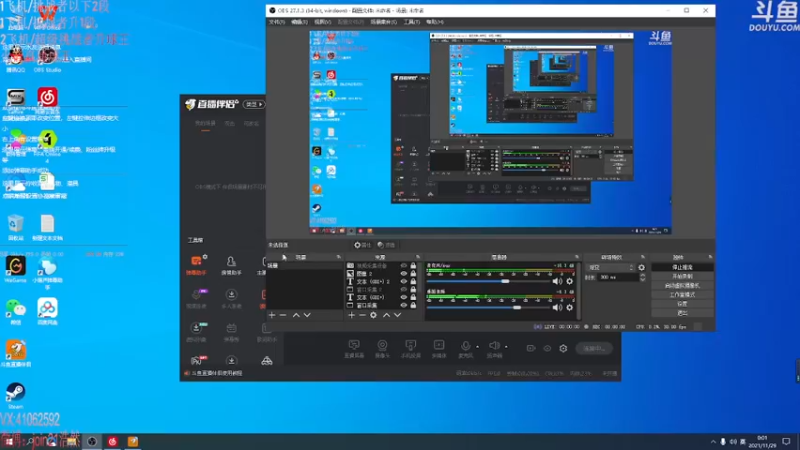
Task: Mute 桌面音频 channel speaker icon
Action: coord(557,308)
